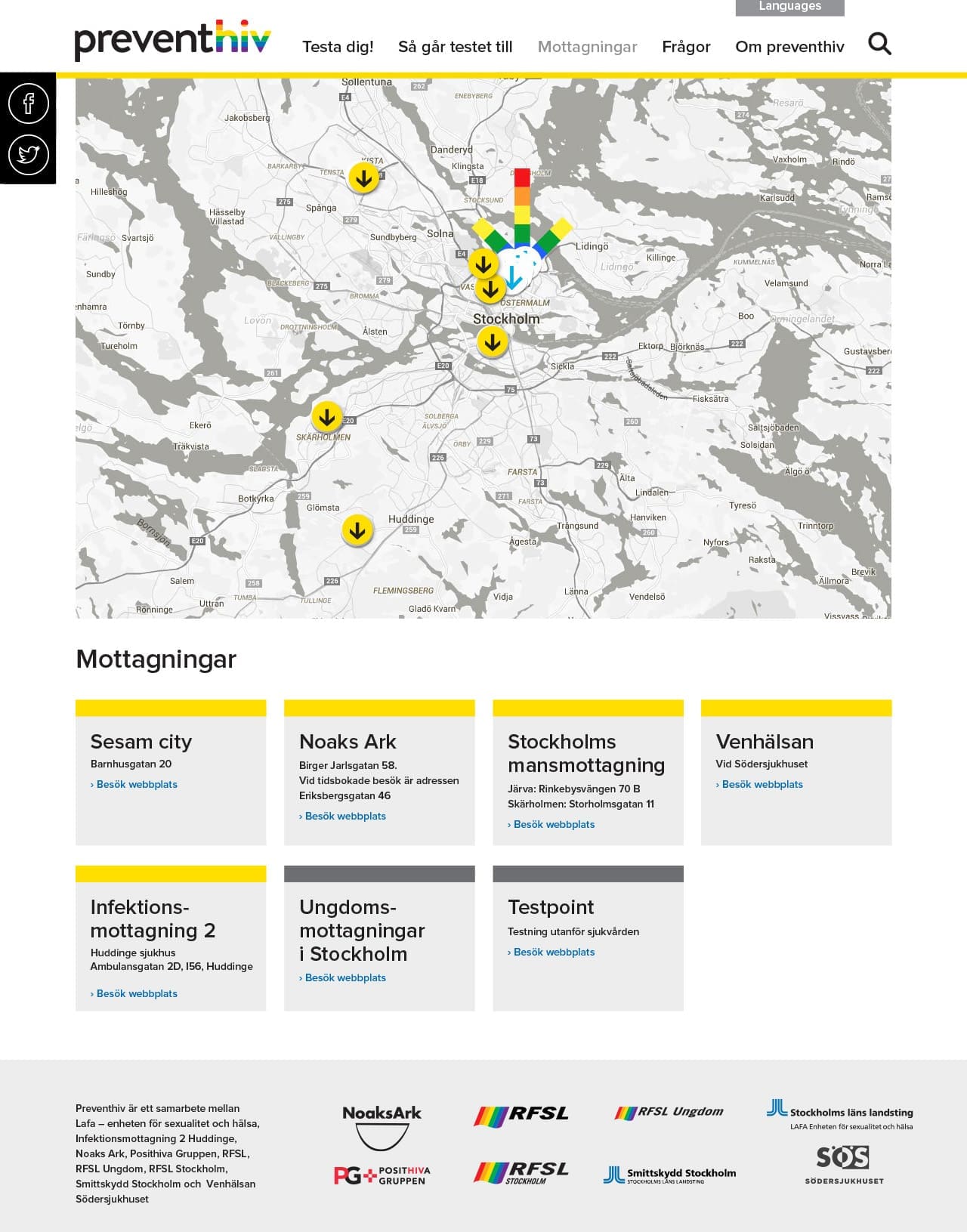Open Om preventhiv menu item
The image size is (967, 1232).
789,47
